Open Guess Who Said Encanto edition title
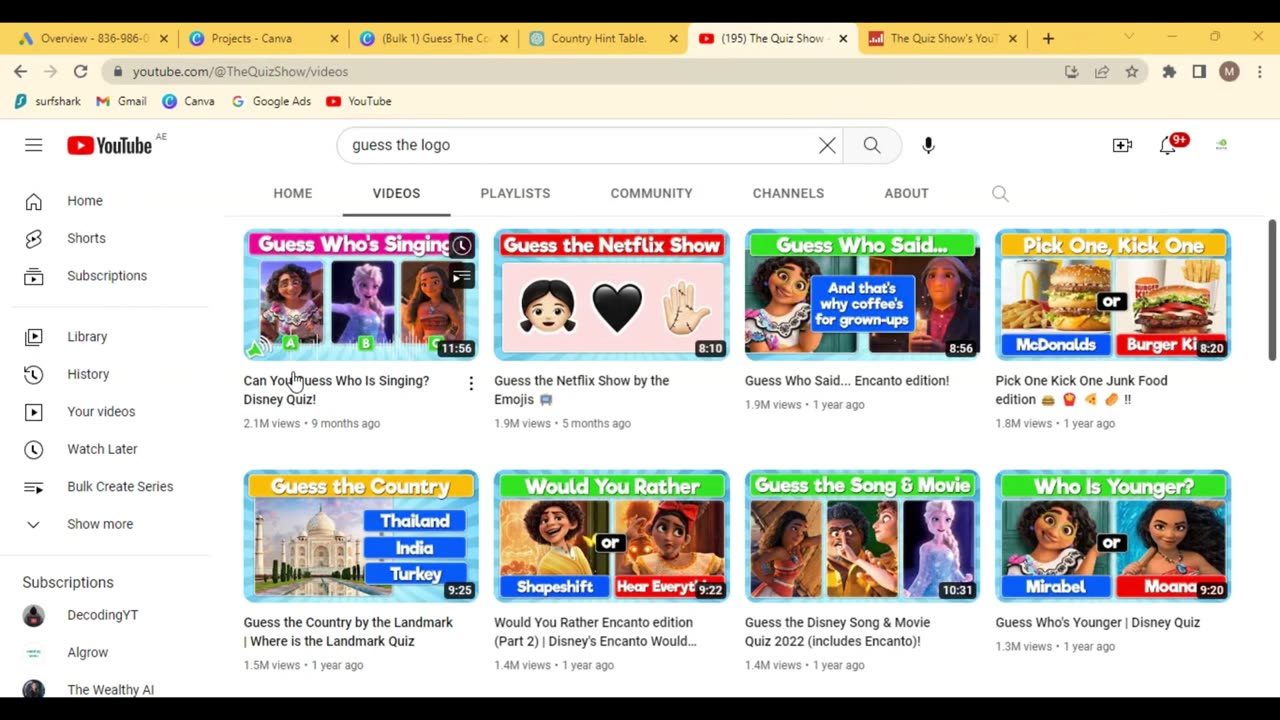 [847, 381]
